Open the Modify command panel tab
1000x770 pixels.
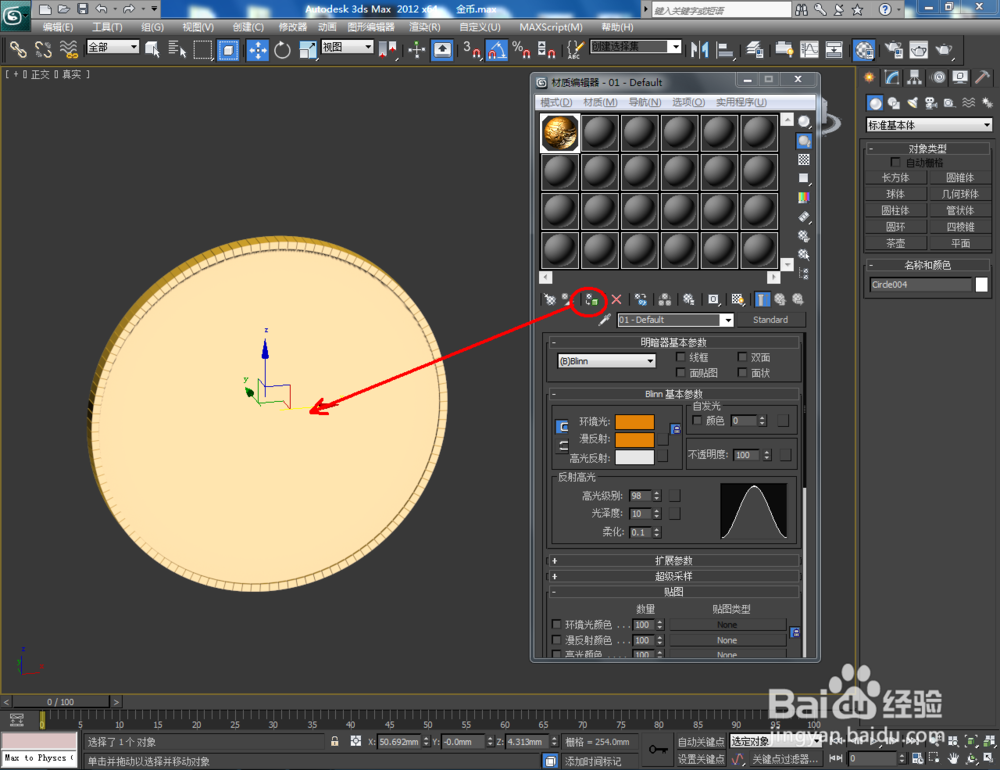892,78
